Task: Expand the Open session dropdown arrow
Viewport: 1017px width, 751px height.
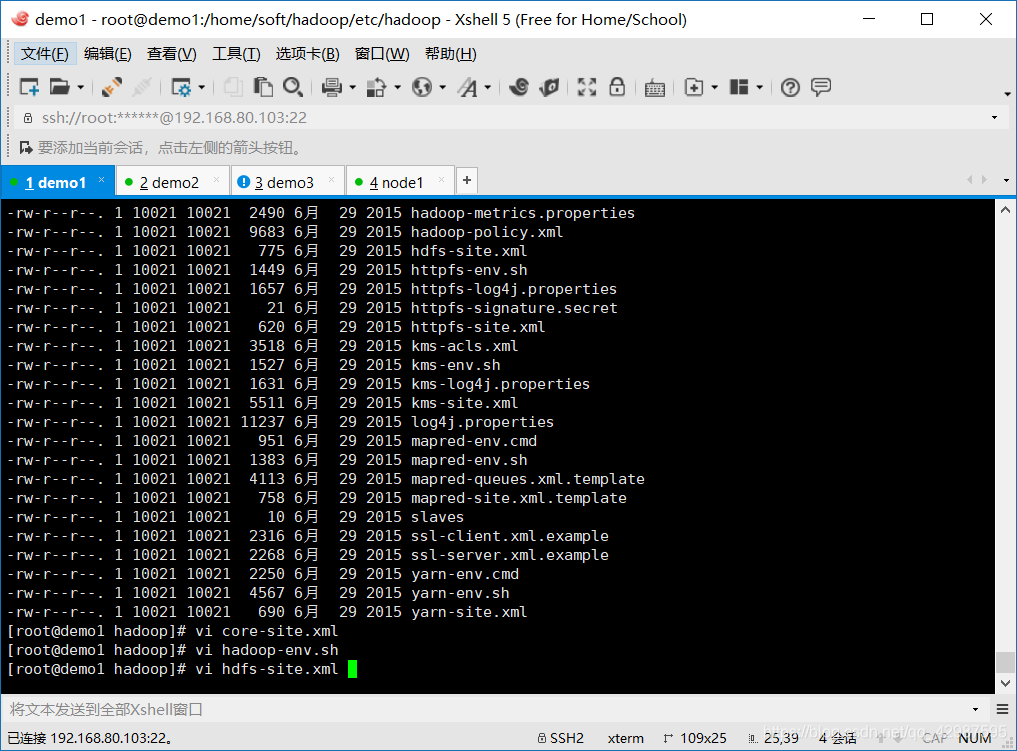Action: (80, 87)
